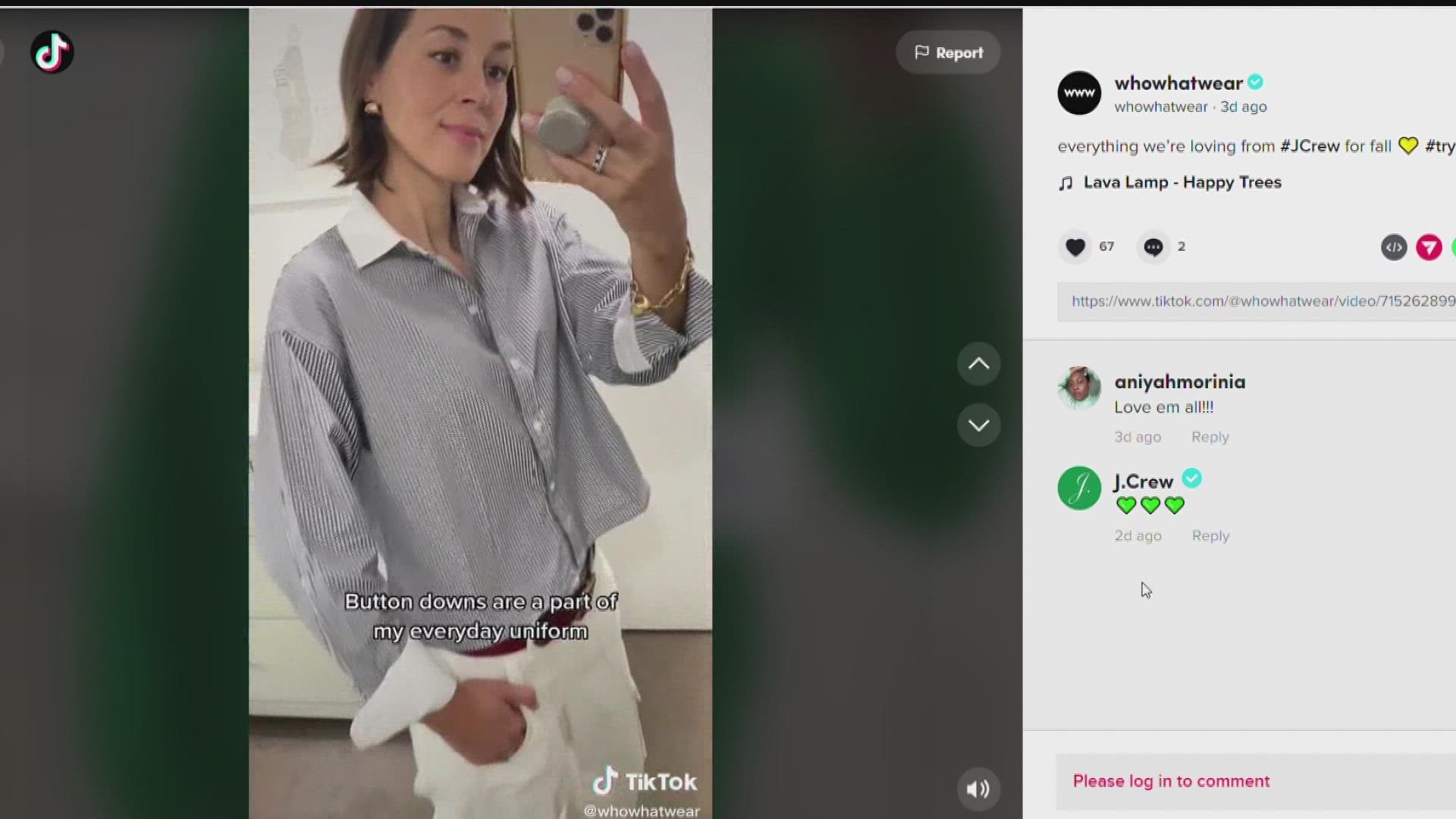Image resolution: width=1456 pixels, height=819 pixels.
Task: Click 'Please log in to comment' button
Action: [x=1171, y=780]
